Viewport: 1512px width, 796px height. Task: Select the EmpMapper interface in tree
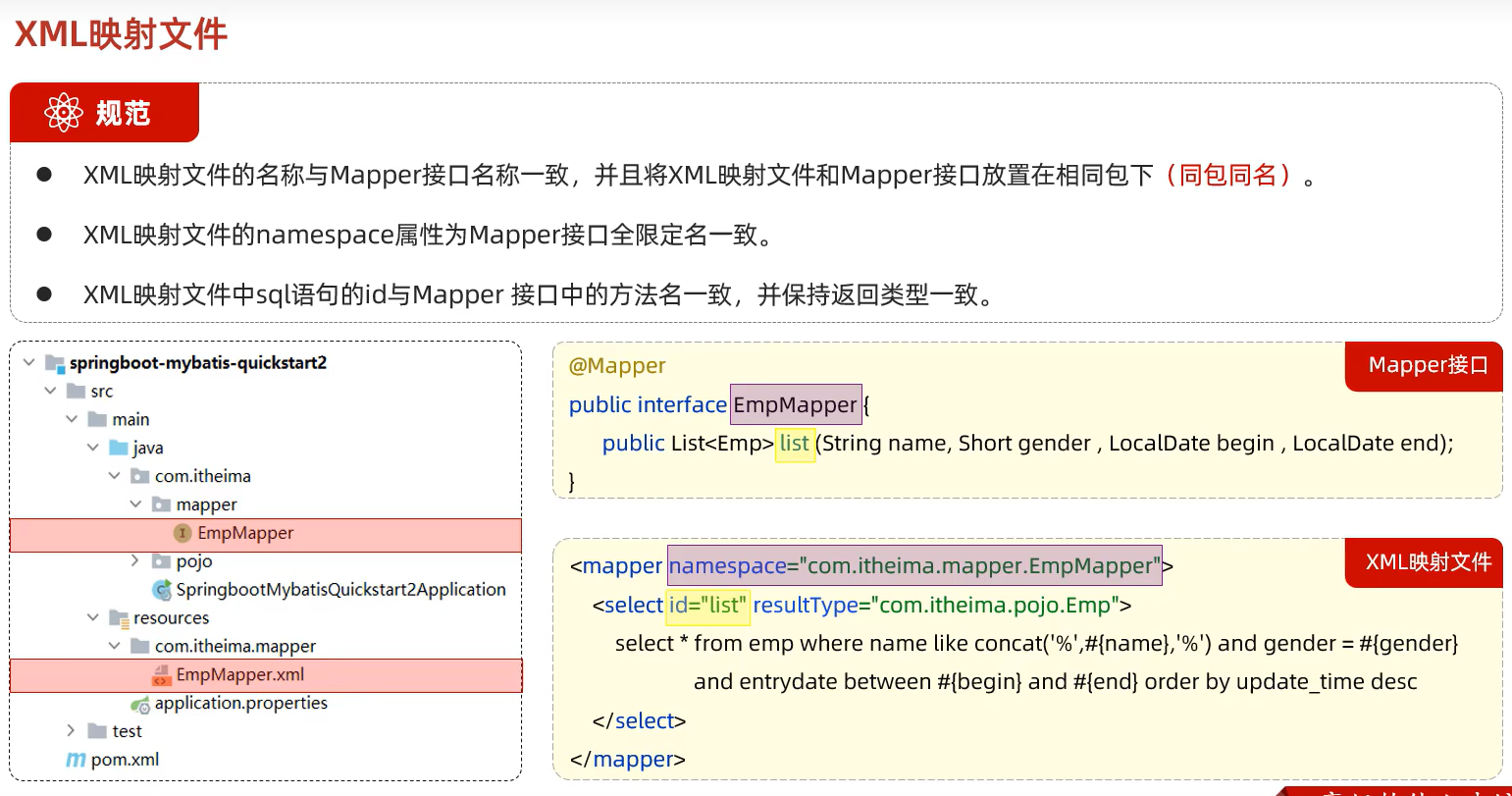(266, 535)
